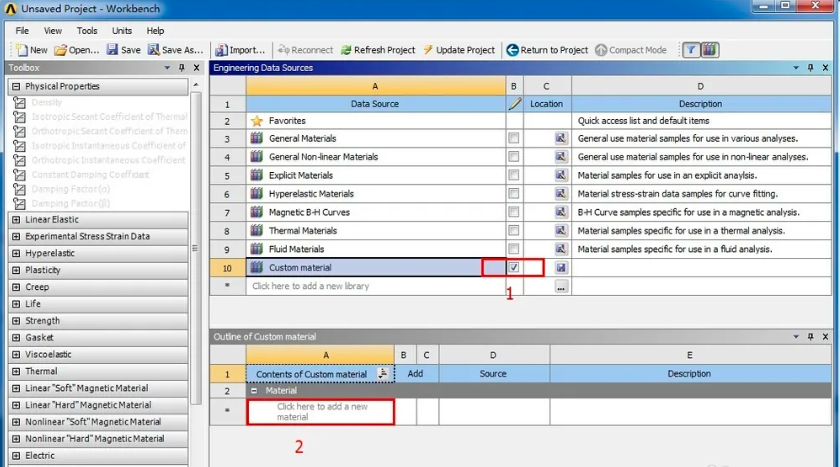The width and height of the screenshot is (840, 467).
Task: Click the browse ellipsis button for new library
Action: click(560, 287)
